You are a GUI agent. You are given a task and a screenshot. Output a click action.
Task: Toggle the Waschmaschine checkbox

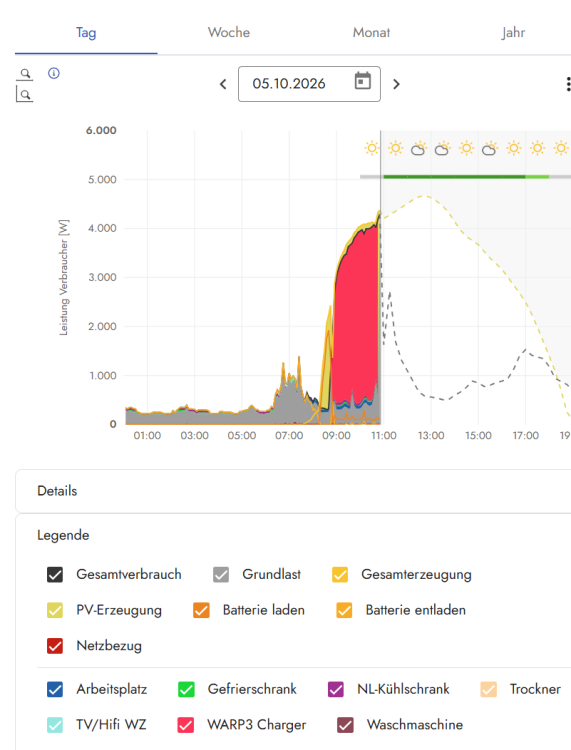coord(345,725)
